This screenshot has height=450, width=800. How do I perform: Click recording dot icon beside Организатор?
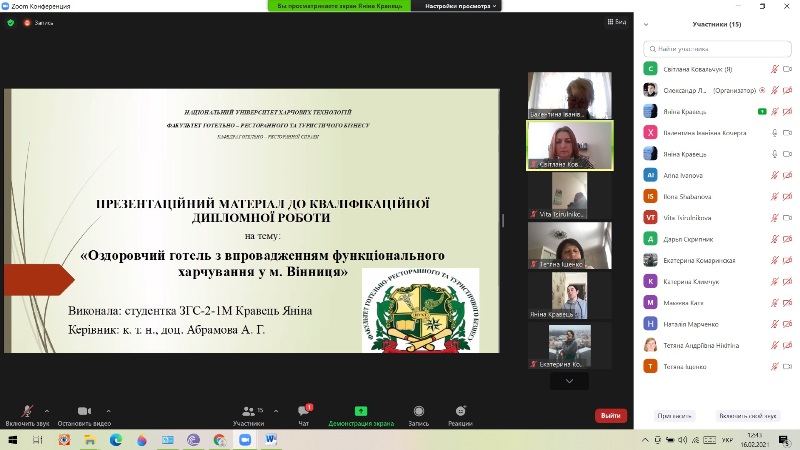pos(762,90)
